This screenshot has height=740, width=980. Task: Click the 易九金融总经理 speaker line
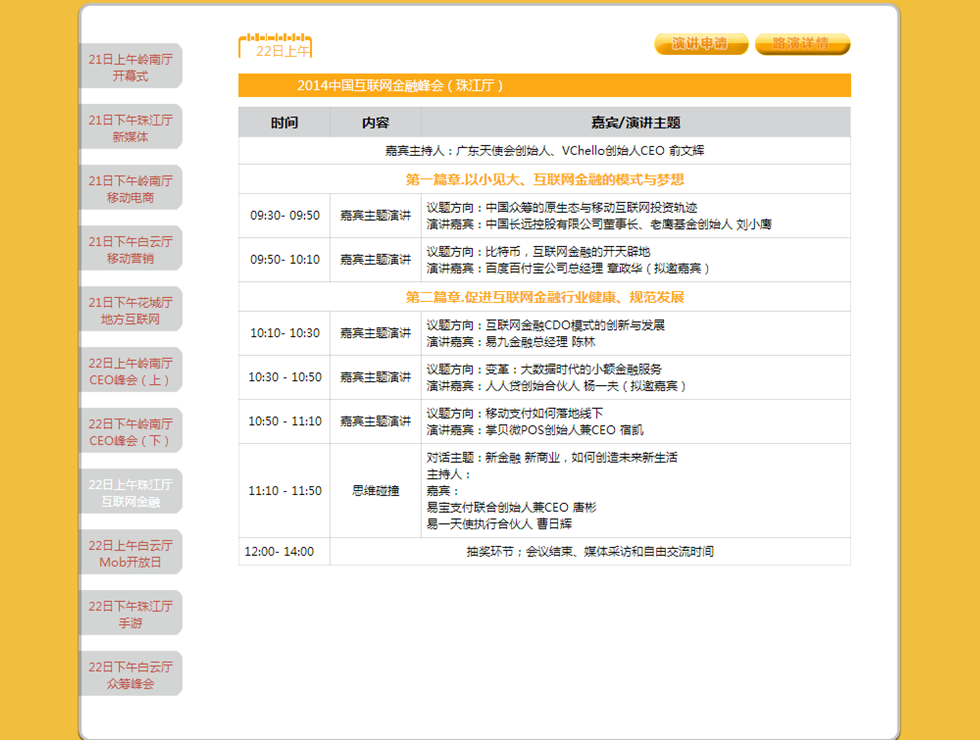click(x=511, y=342)
